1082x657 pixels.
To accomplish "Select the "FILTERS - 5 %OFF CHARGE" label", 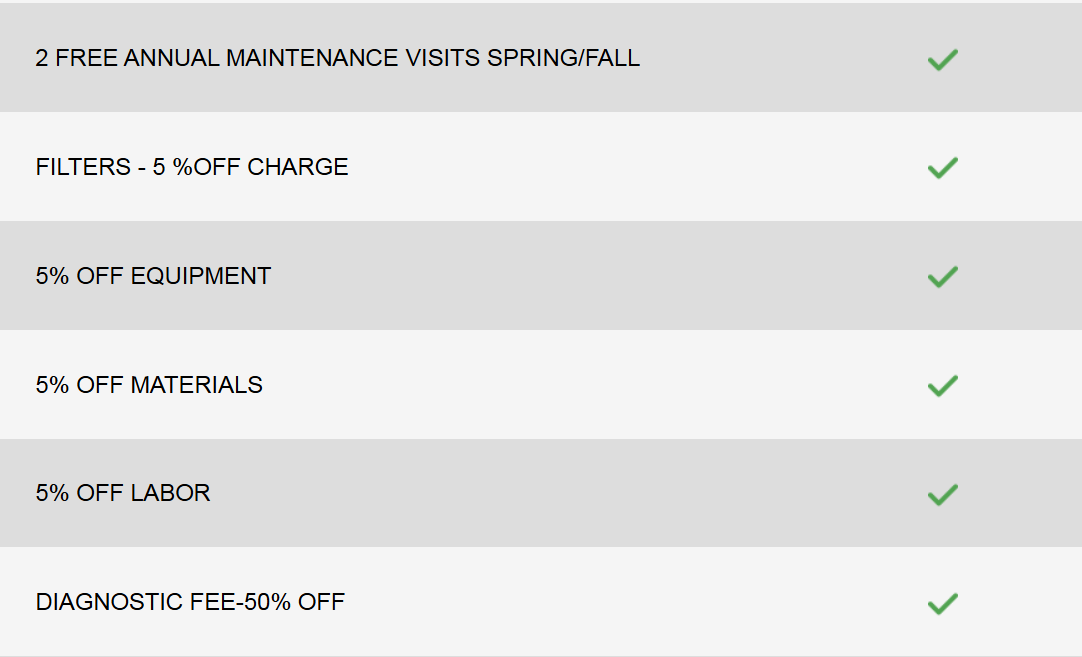I will click(x=192, y=167).
